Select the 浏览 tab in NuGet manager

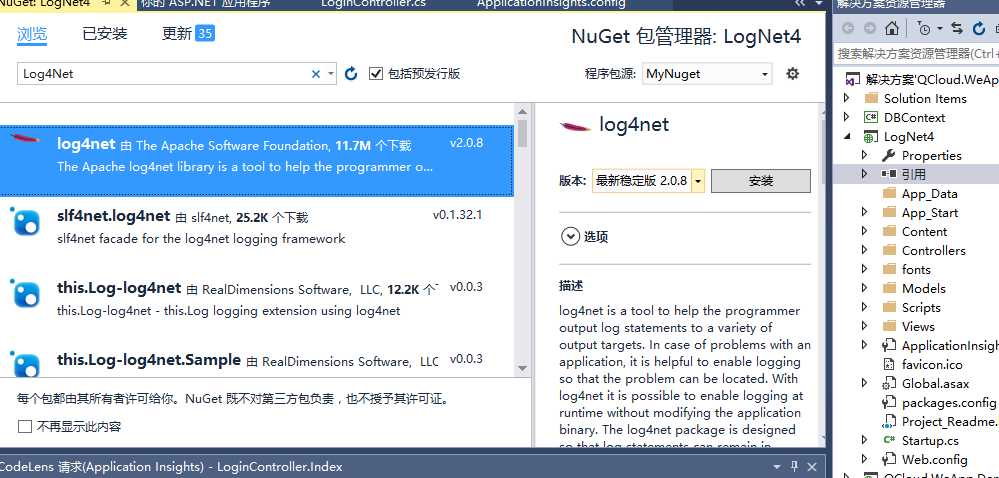pos(32,34)
